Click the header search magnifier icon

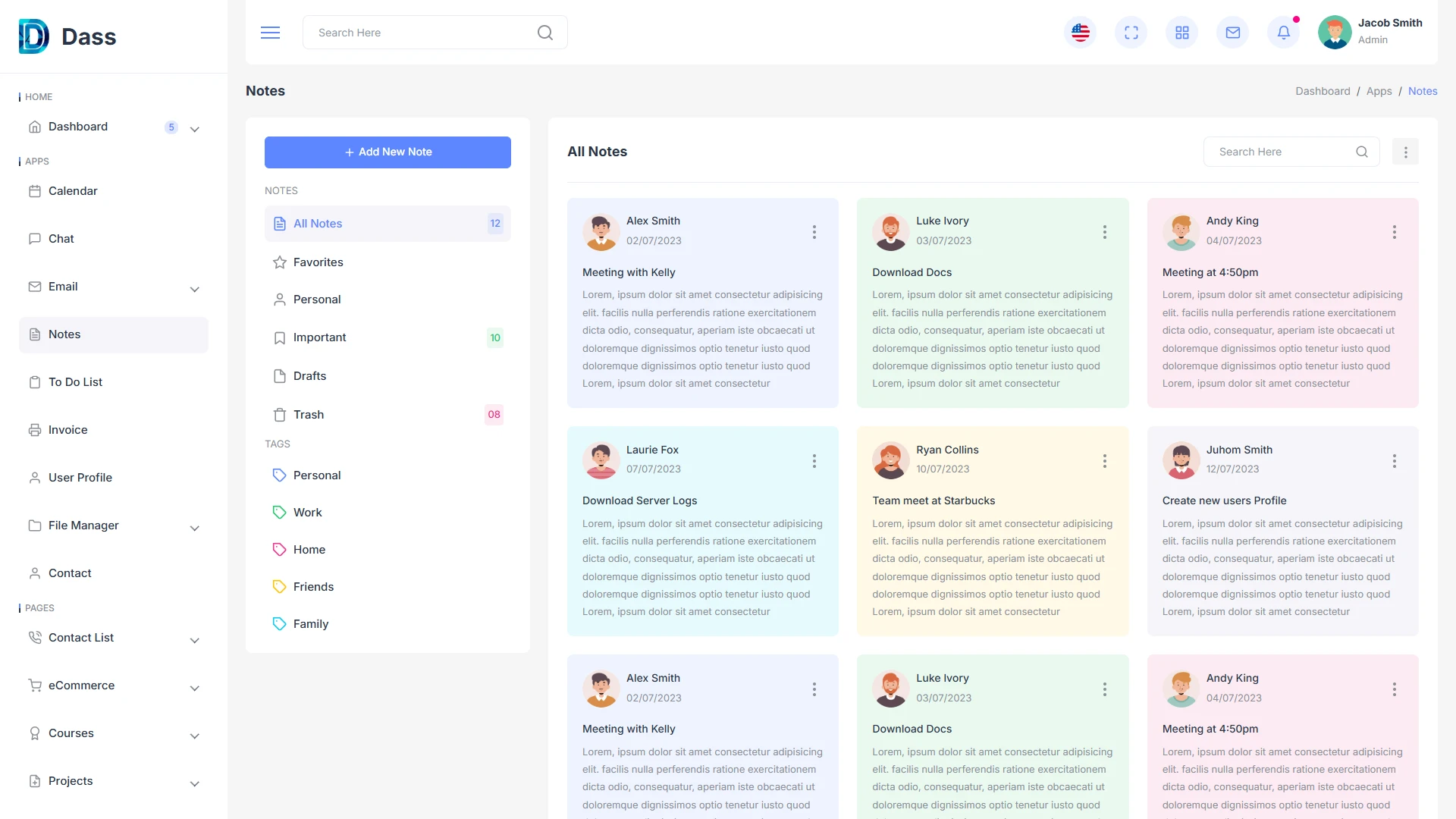click(545, 33)
